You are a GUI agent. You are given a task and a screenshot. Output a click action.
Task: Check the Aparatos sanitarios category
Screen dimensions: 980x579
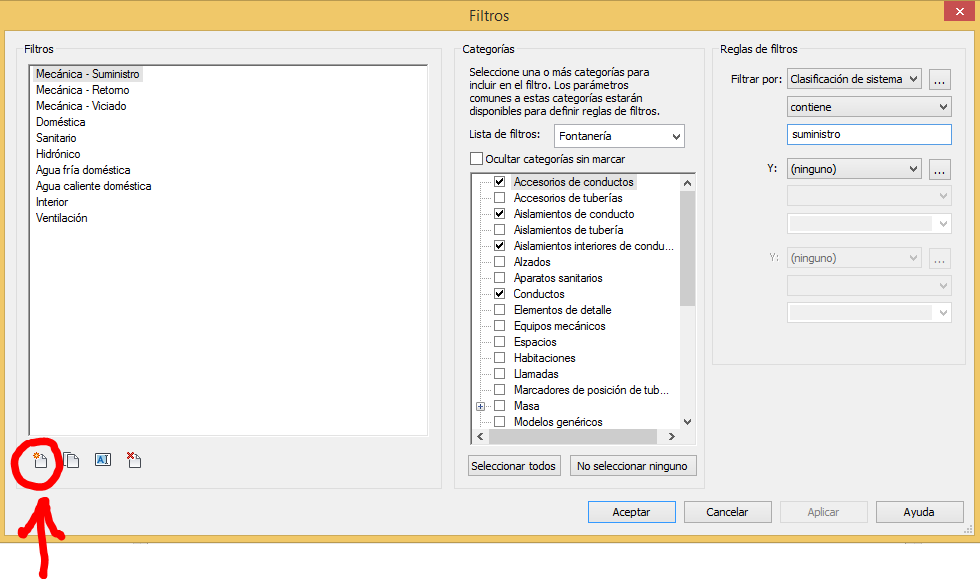point(499,278)
